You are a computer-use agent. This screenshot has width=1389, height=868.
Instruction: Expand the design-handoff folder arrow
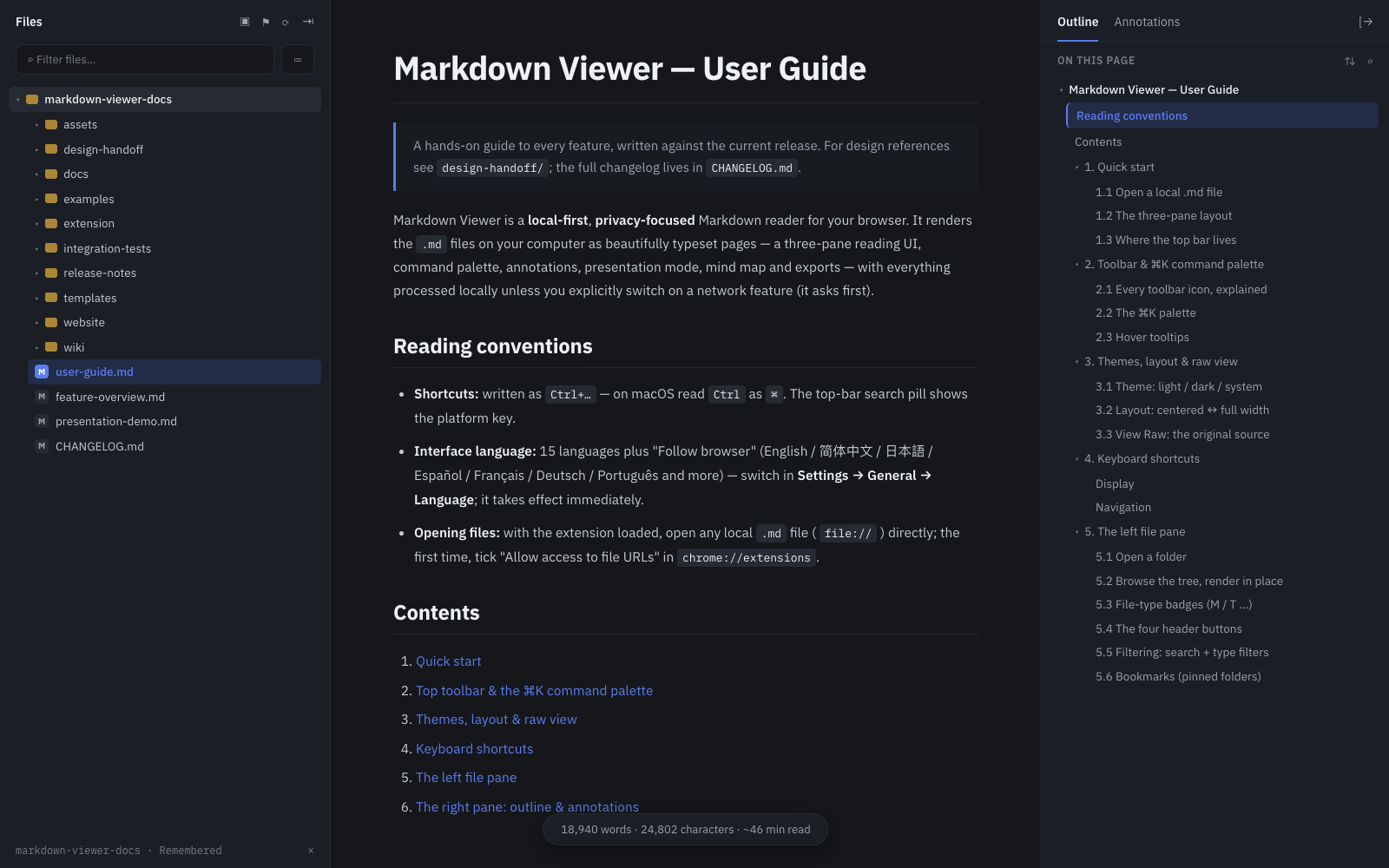36,149
